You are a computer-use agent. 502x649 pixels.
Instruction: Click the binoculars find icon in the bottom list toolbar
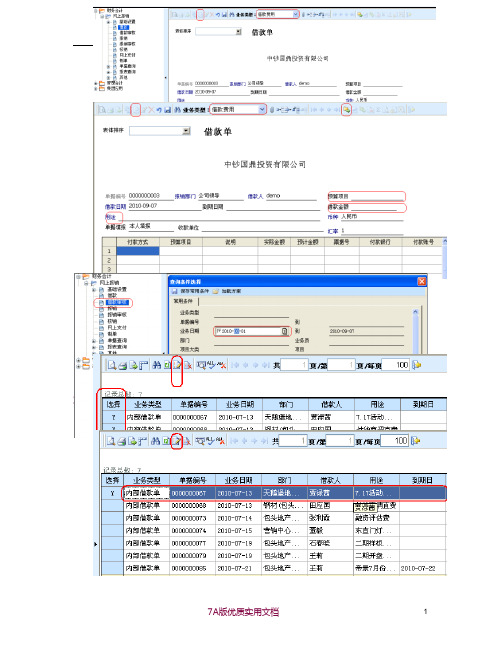156,441
